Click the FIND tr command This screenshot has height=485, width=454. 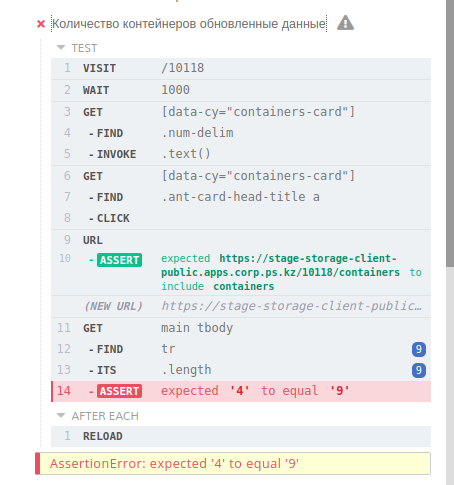pos(241,349)
